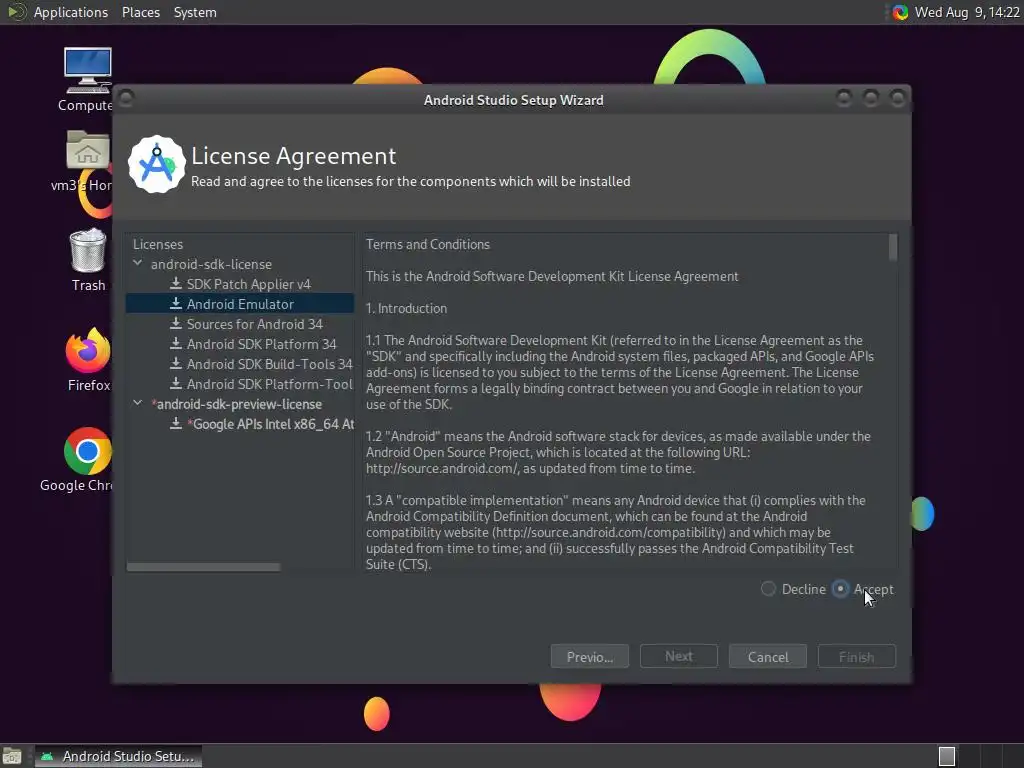The height and width of the screenshot is (768, 1024).
Task: Click download icon beside Android SDK Platform-Tools
Action: (x=176, y=384)
